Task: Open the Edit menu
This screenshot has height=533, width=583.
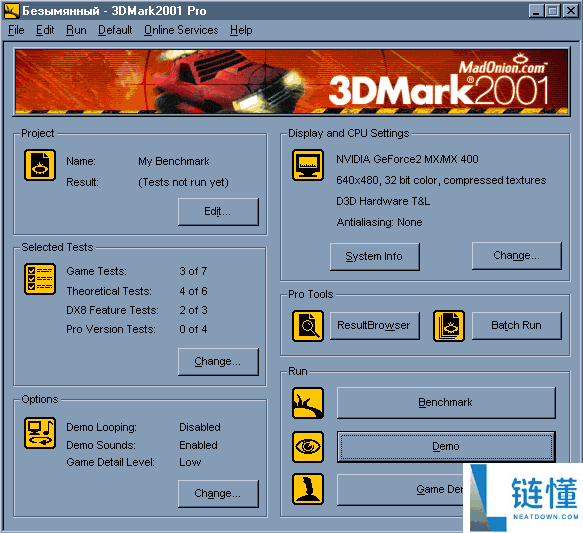Action: click(45, 30)
